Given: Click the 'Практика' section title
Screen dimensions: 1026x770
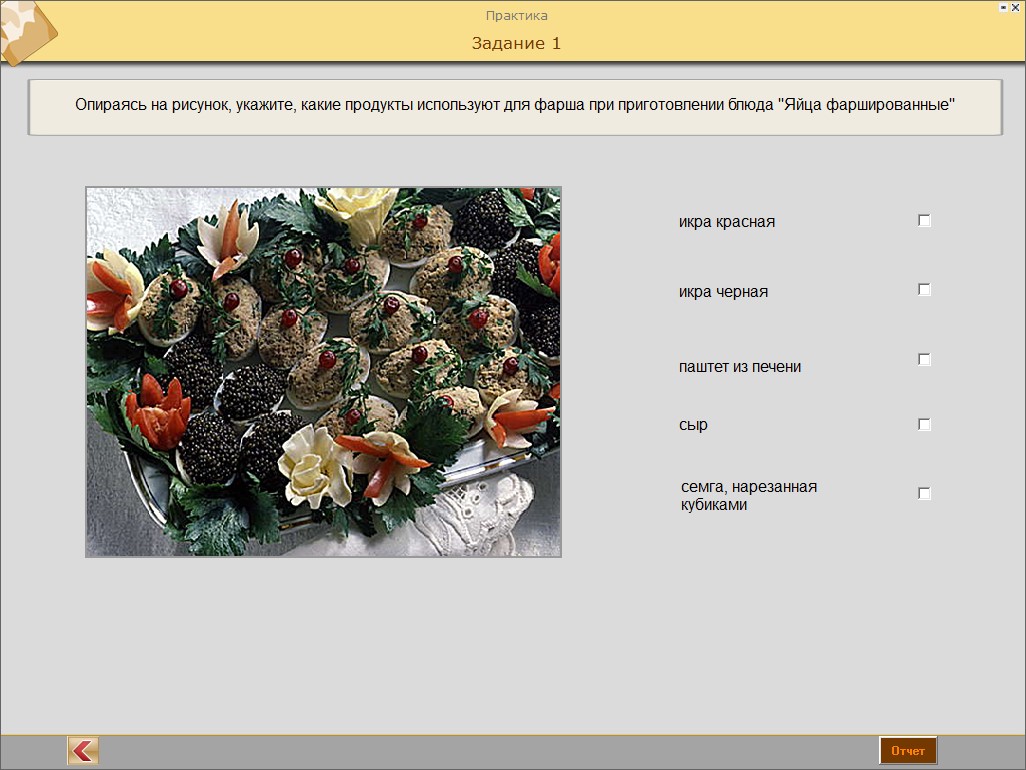Looking at the screenshot, I should click(516, 15).
